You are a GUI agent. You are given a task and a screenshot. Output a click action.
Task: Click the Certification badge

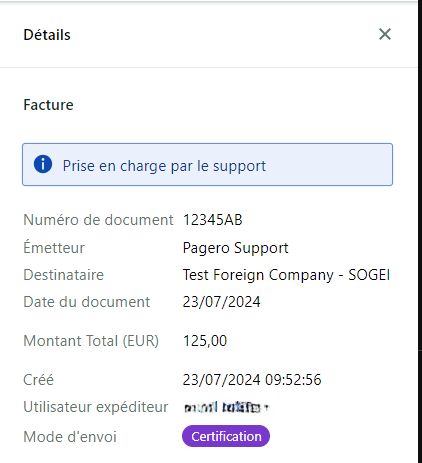226,436
